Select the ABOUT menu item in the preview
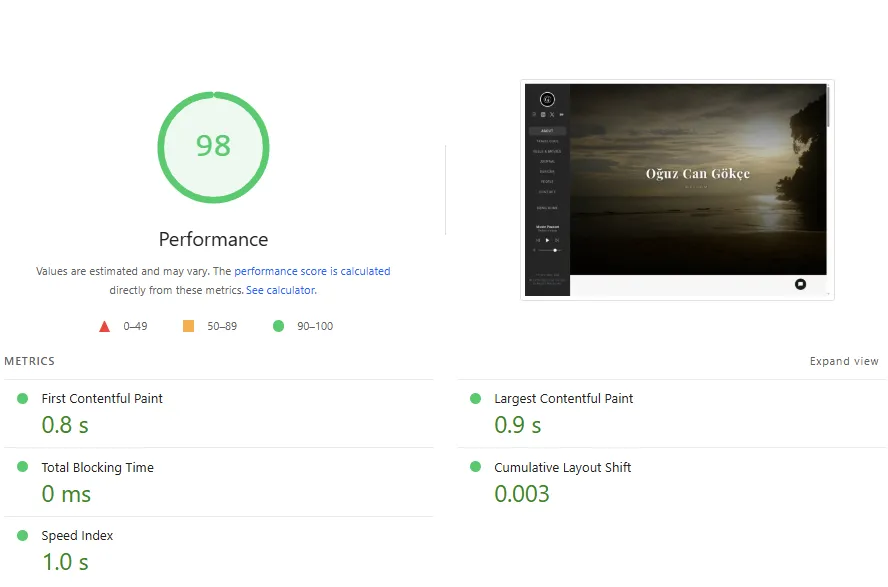 click(547, 131)
